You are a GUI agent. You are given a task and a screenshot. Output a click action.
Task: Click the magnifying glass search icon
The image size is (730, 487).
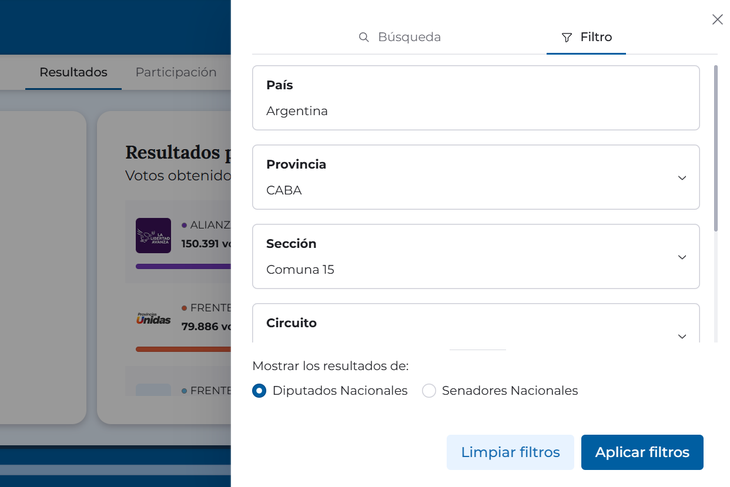[x=364, y=37]
